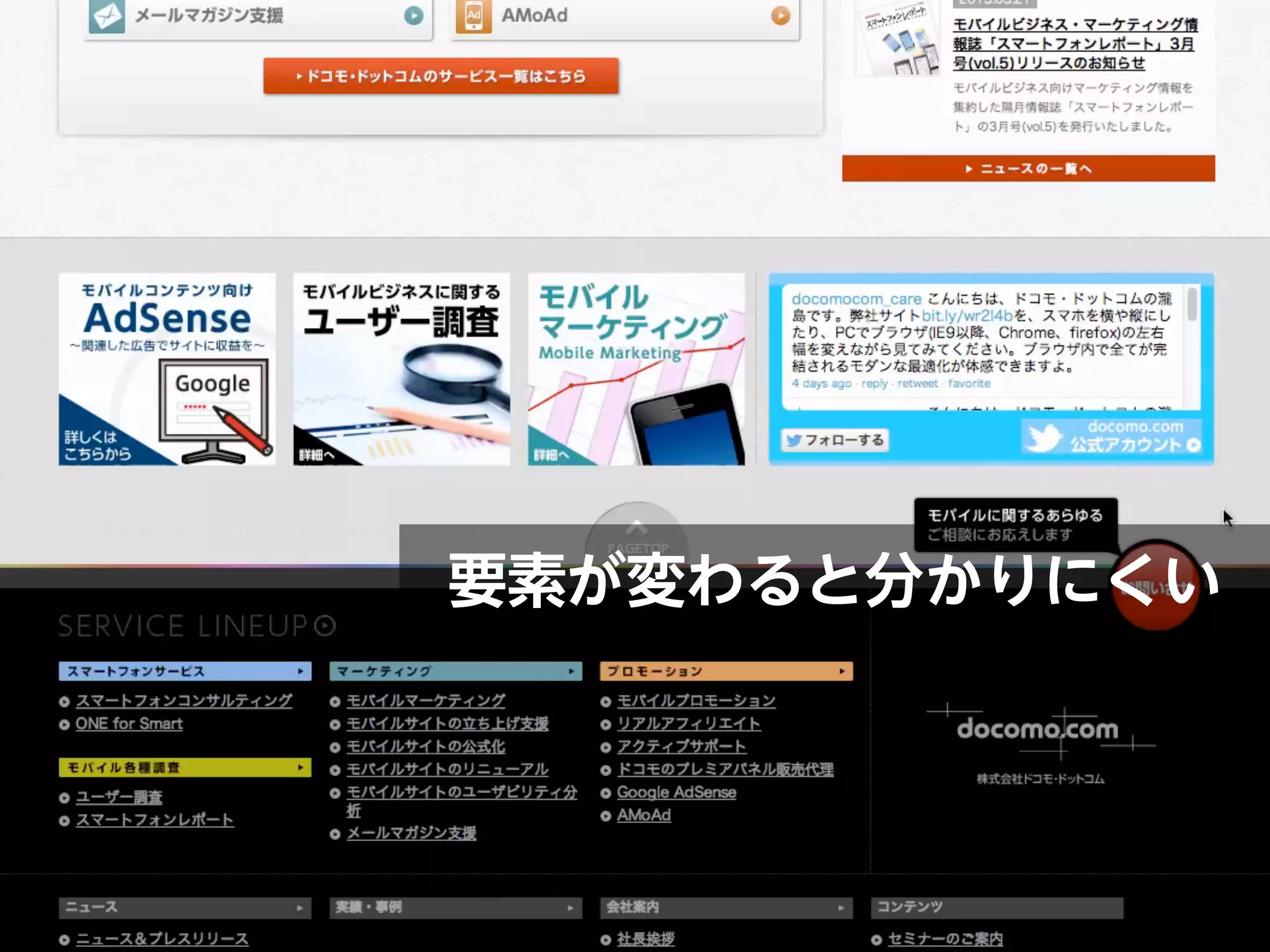1270x952 pixels.
Task: Open the メールマガジン支援 round arrow button
Action: tap(414, 15)
